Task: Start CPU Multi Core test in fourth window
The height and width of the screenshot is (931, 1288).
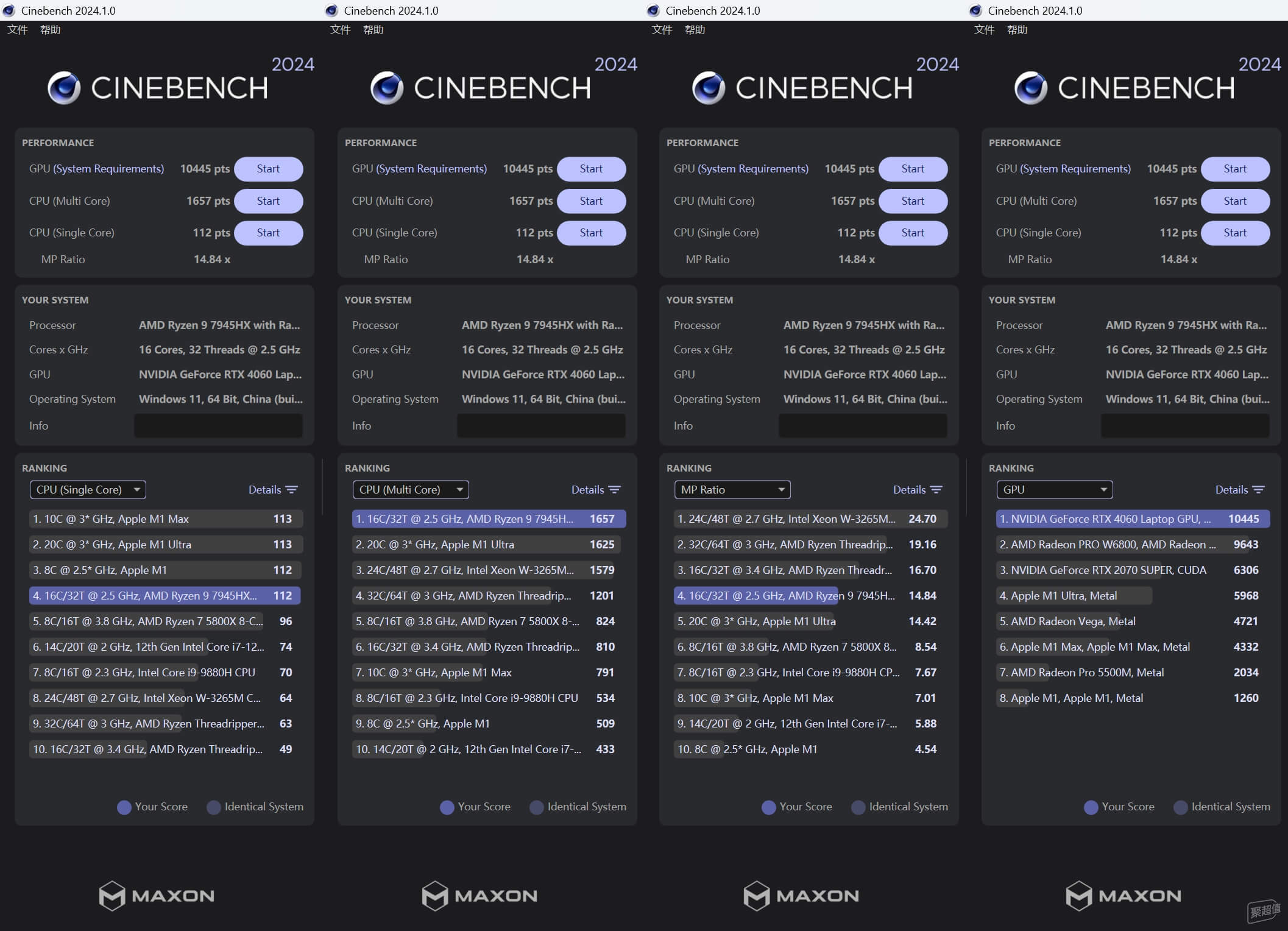Action: 1236,201
